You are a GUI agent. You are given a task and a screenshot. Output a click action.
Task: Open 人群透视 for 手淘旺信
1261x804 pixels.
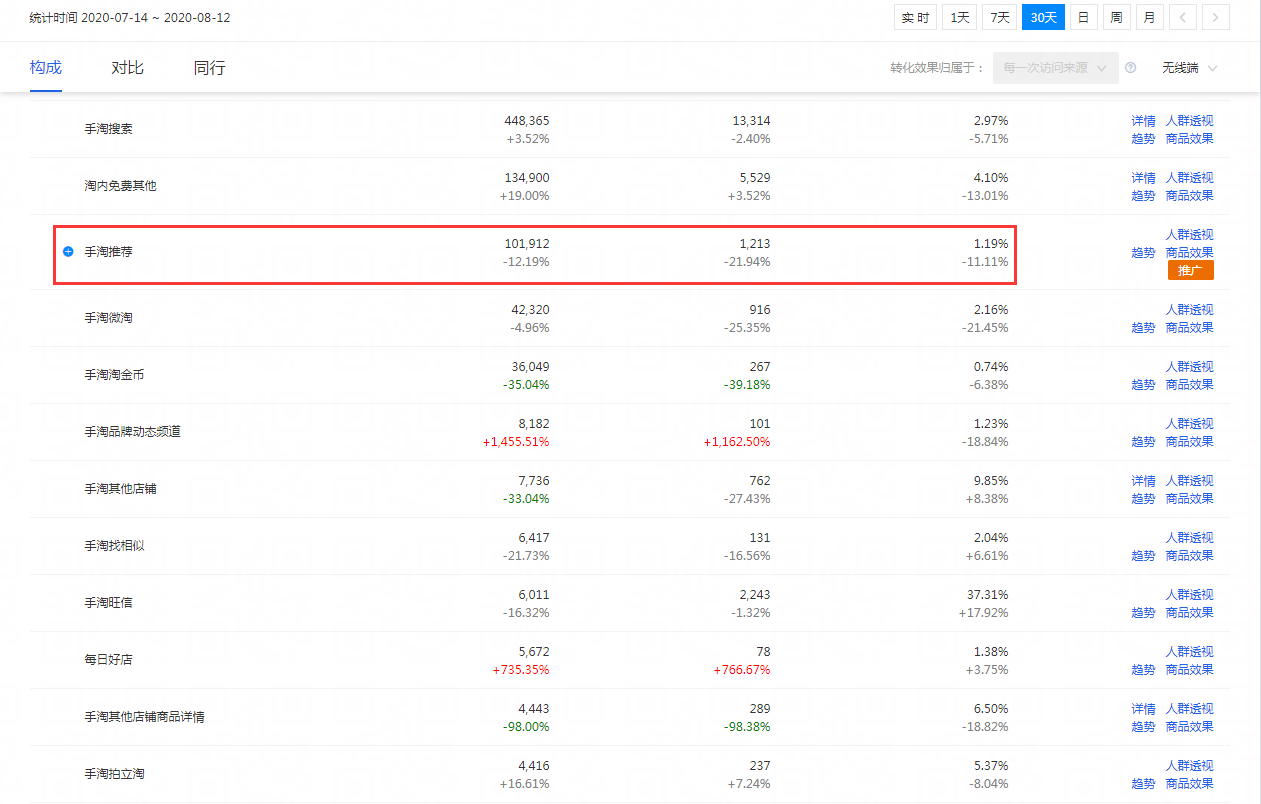click(1189, 595)
